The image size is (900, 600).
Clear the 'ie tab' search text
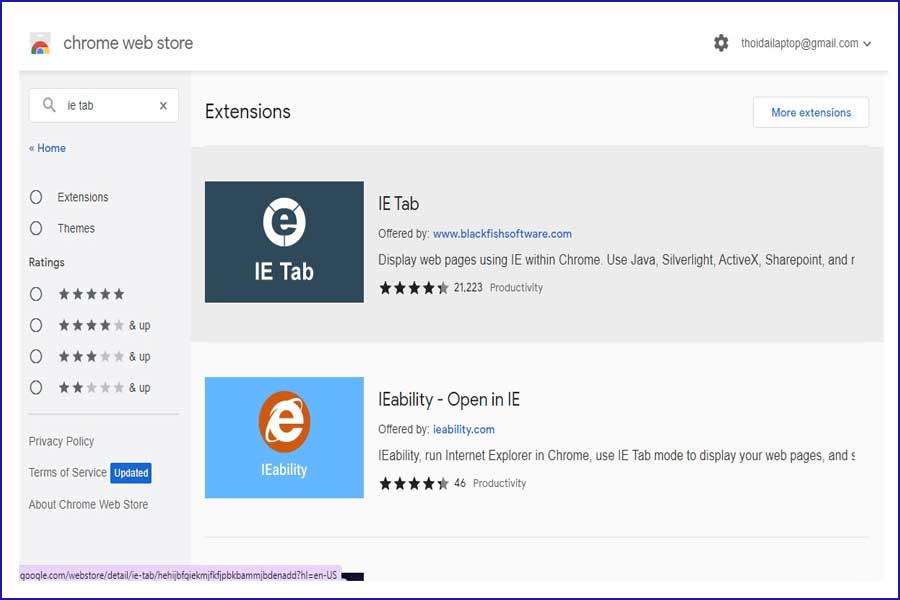click(x=164, y=106)
